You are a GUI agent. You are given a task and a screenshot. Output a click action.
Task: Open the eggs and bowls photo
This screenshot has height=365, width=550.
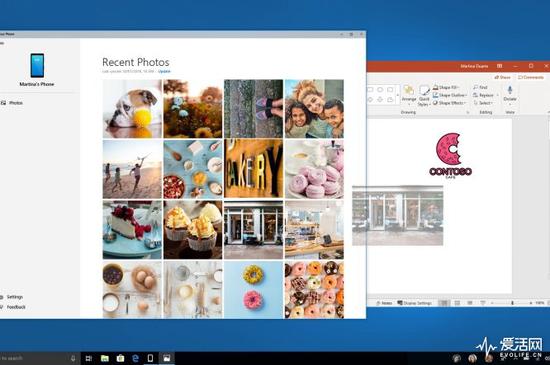coord(132,290)
